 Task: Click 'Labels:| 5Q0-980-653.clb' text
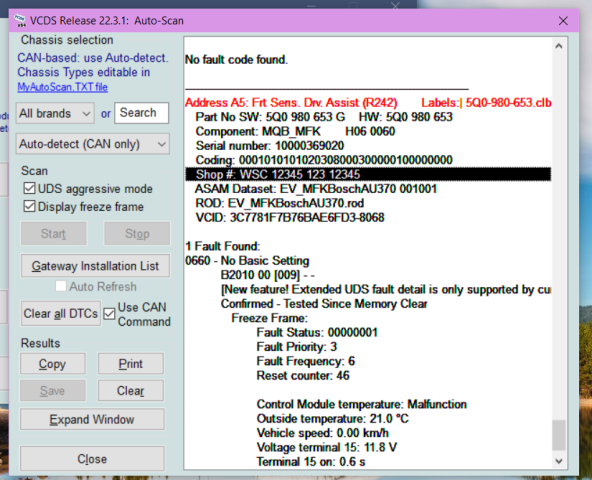coord(486,103)
